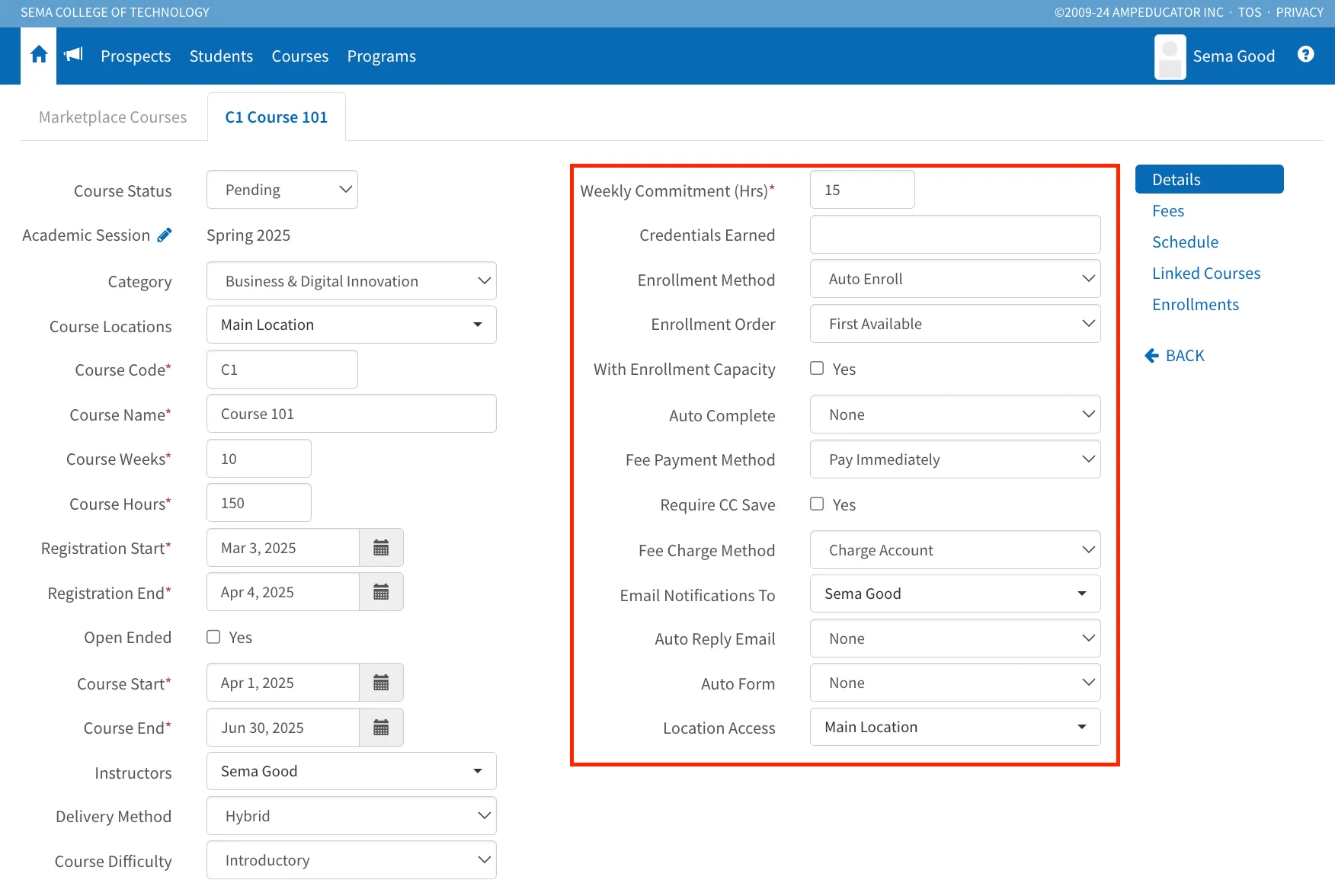
Task: Open Course Difficulty dropdown
Action: click(x=351, y=860)
